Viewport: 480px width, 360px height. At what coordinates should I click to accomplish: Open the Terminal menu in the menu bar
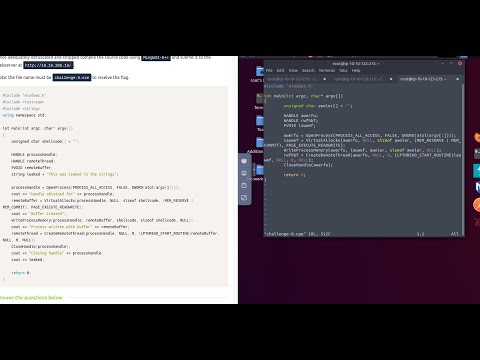(327, 71)
